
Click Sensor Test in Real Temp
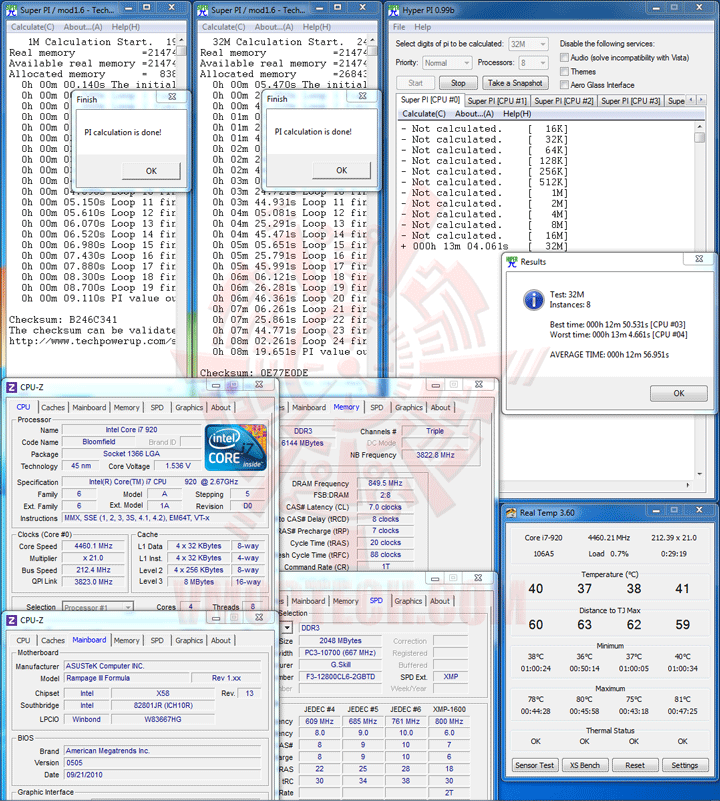pos(535,765)
